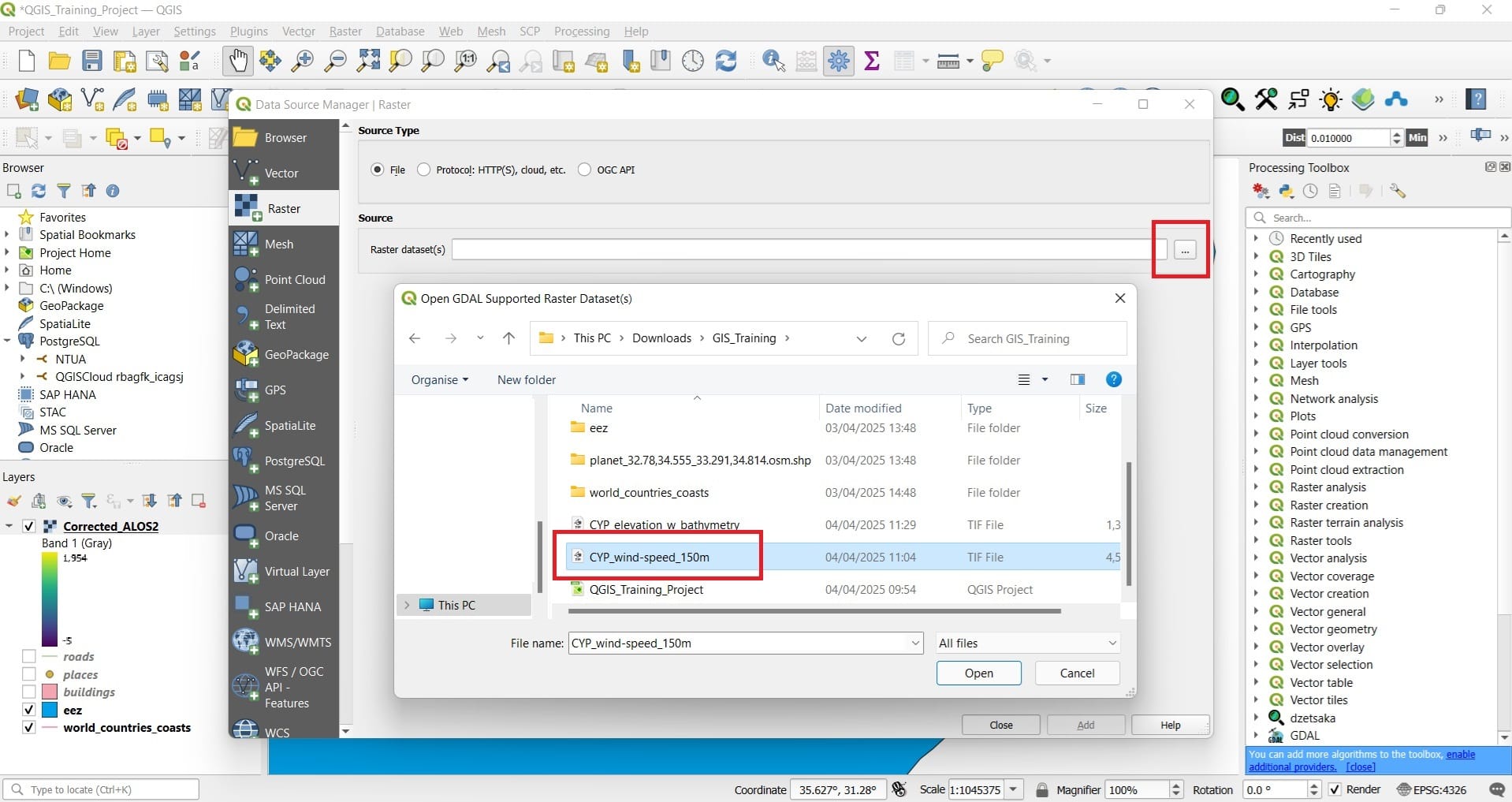The height and width of the screenshot is (802, 1512).
Task: Select the OGC API radio button
Action: click(x=584, y=170)
